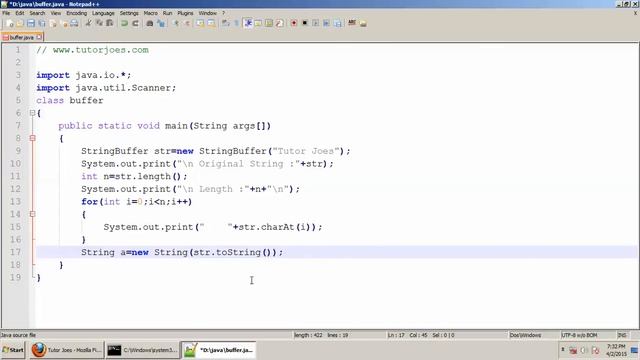The width and height of the screenshot is (640, 360).
Task: Save the file with the Save icon
Action: click(x=31, y=23)
